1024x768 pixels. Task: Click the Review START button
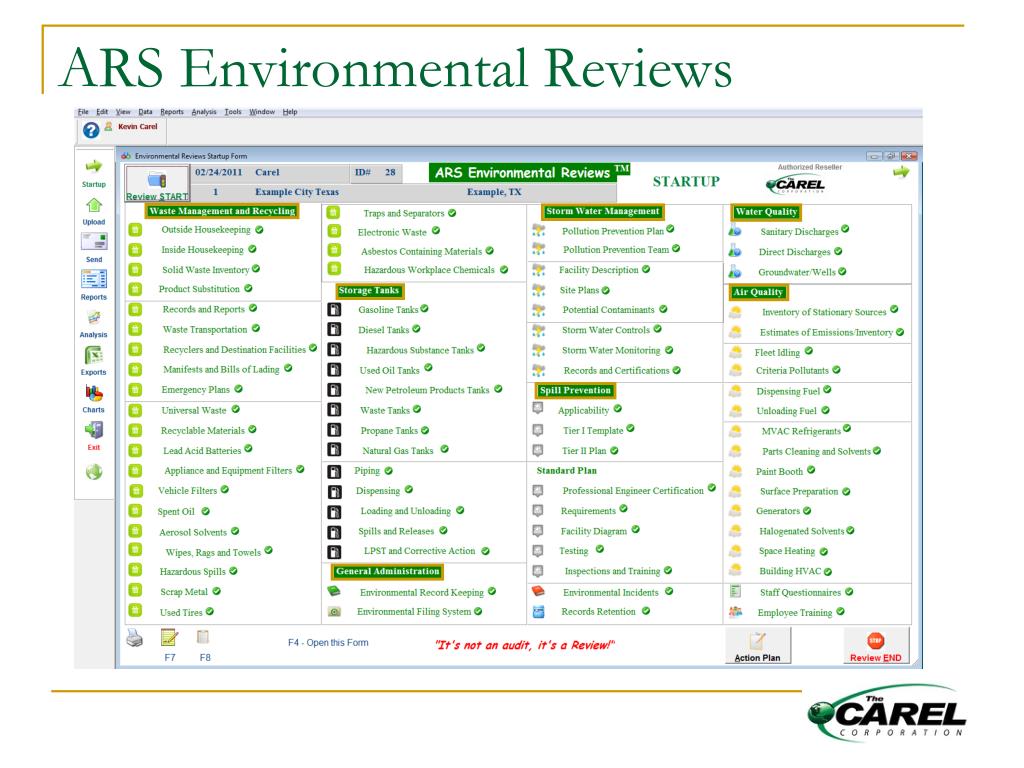(157, 184)
